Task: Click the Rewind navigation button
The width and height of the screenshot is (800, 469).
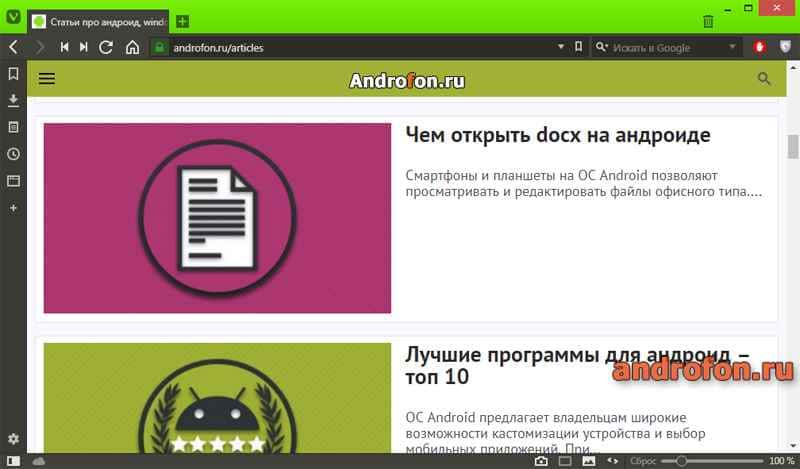Action: [x=64, y=47]
